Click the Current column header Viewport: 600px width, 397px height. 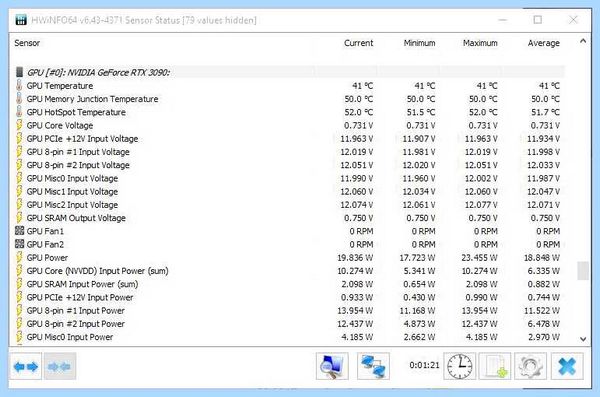(358, 43)
